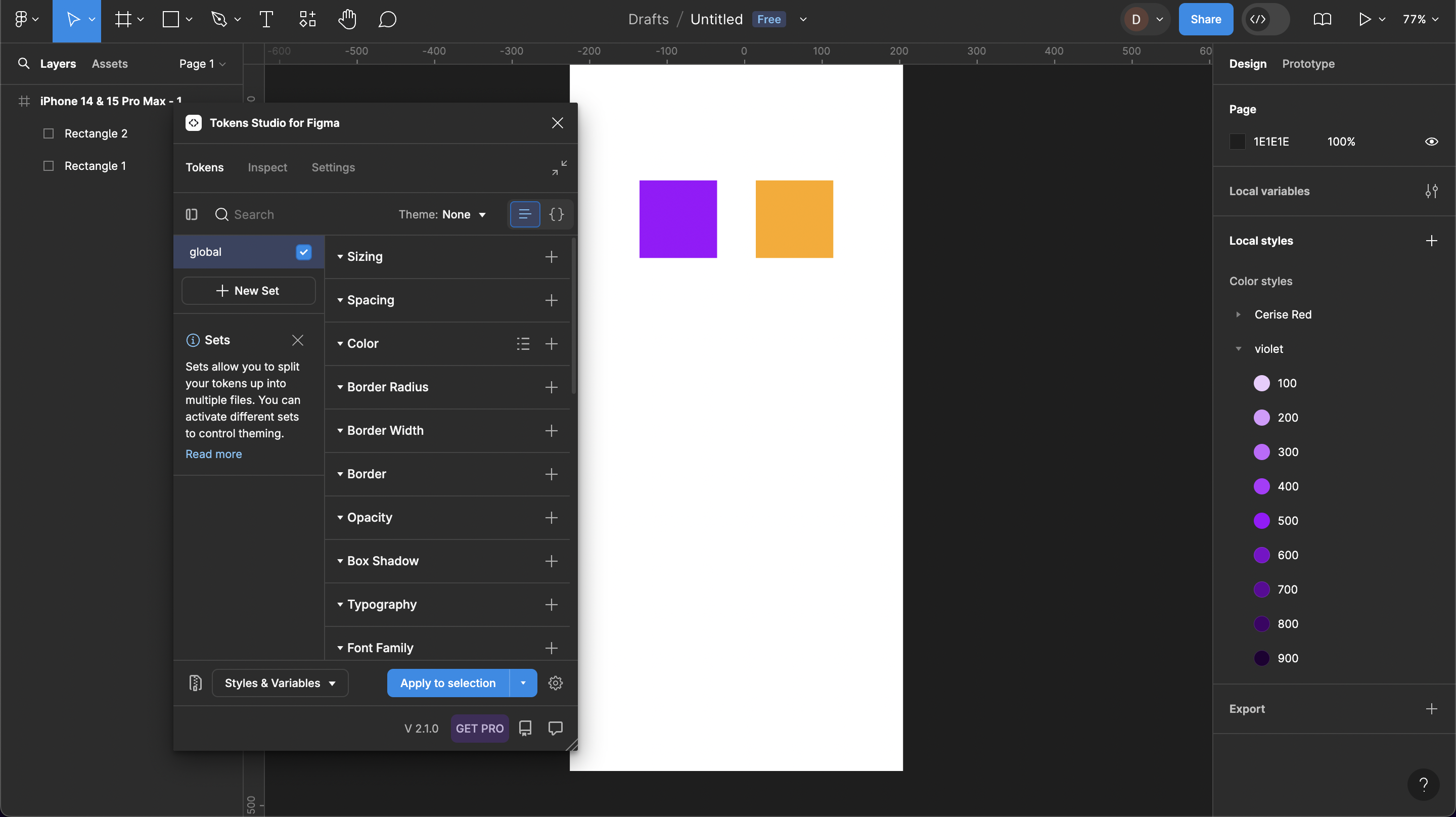Select violet 500 color style swatch

click(1261, 521)
